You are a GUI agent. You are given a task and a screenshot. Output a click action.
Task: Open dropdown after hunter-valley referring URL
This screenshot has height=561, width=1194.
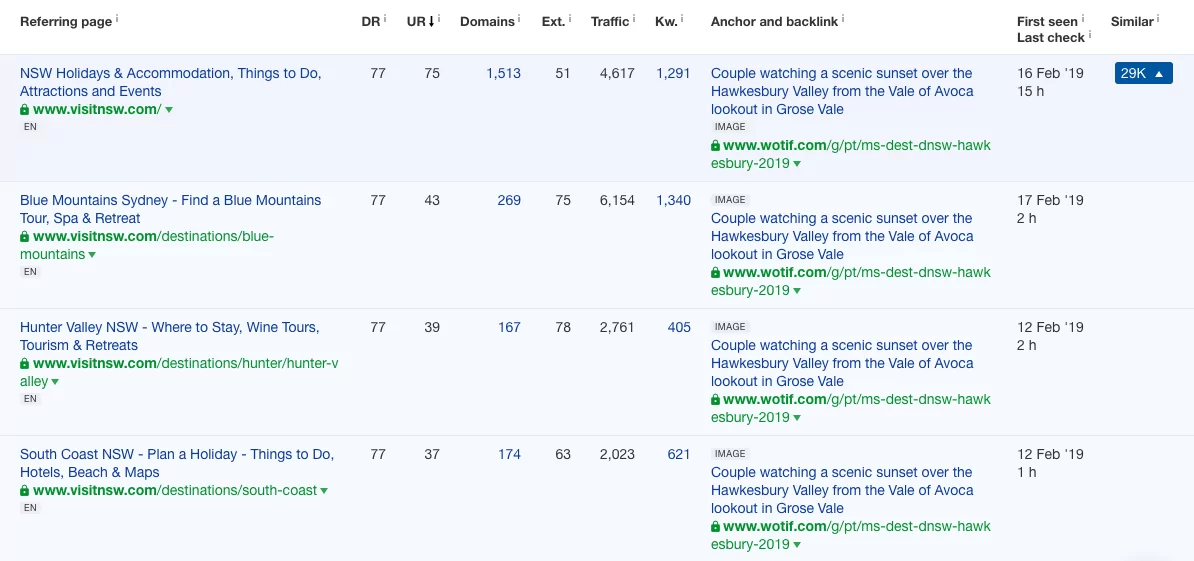(x=56, y=382)
